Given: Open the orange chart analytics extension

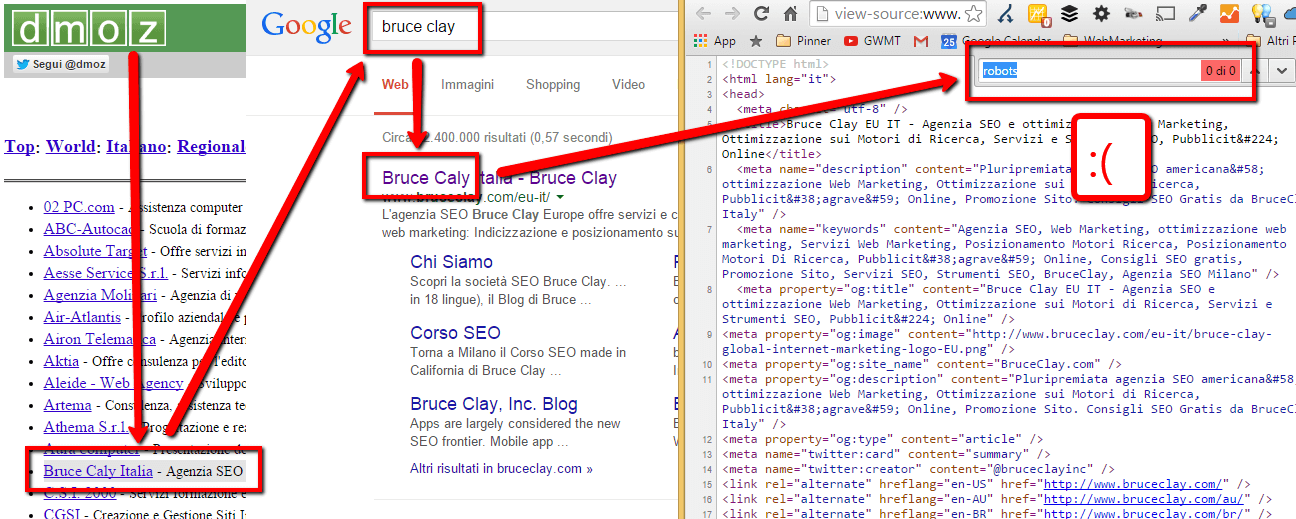Looking at the screenshot, I should pyautogui.click(x=1229, y=14).
